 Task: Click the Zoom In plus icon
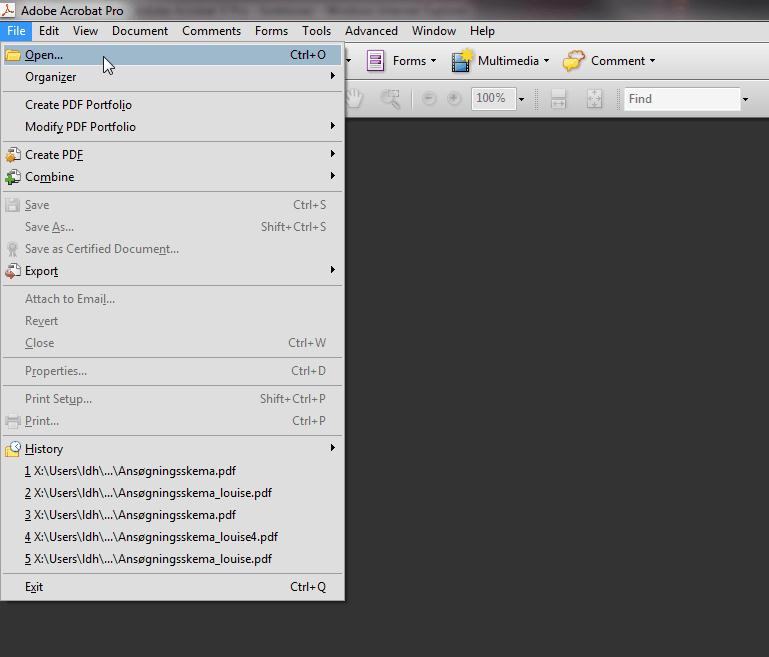click(454, 99)
